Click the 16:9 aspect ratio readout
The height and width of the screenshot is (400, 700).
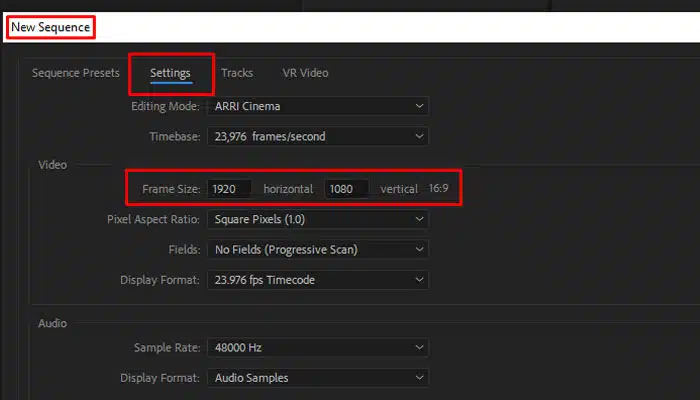(x=438, y=188)
